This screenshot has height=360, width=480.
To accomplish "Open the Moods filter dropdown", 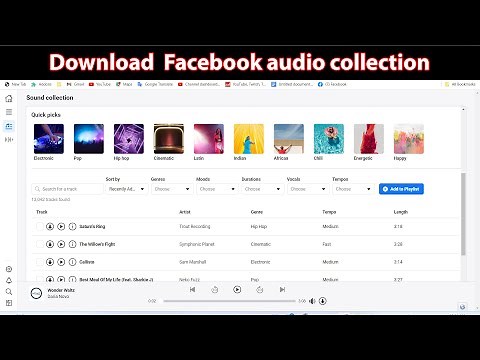I will [217, 189].
